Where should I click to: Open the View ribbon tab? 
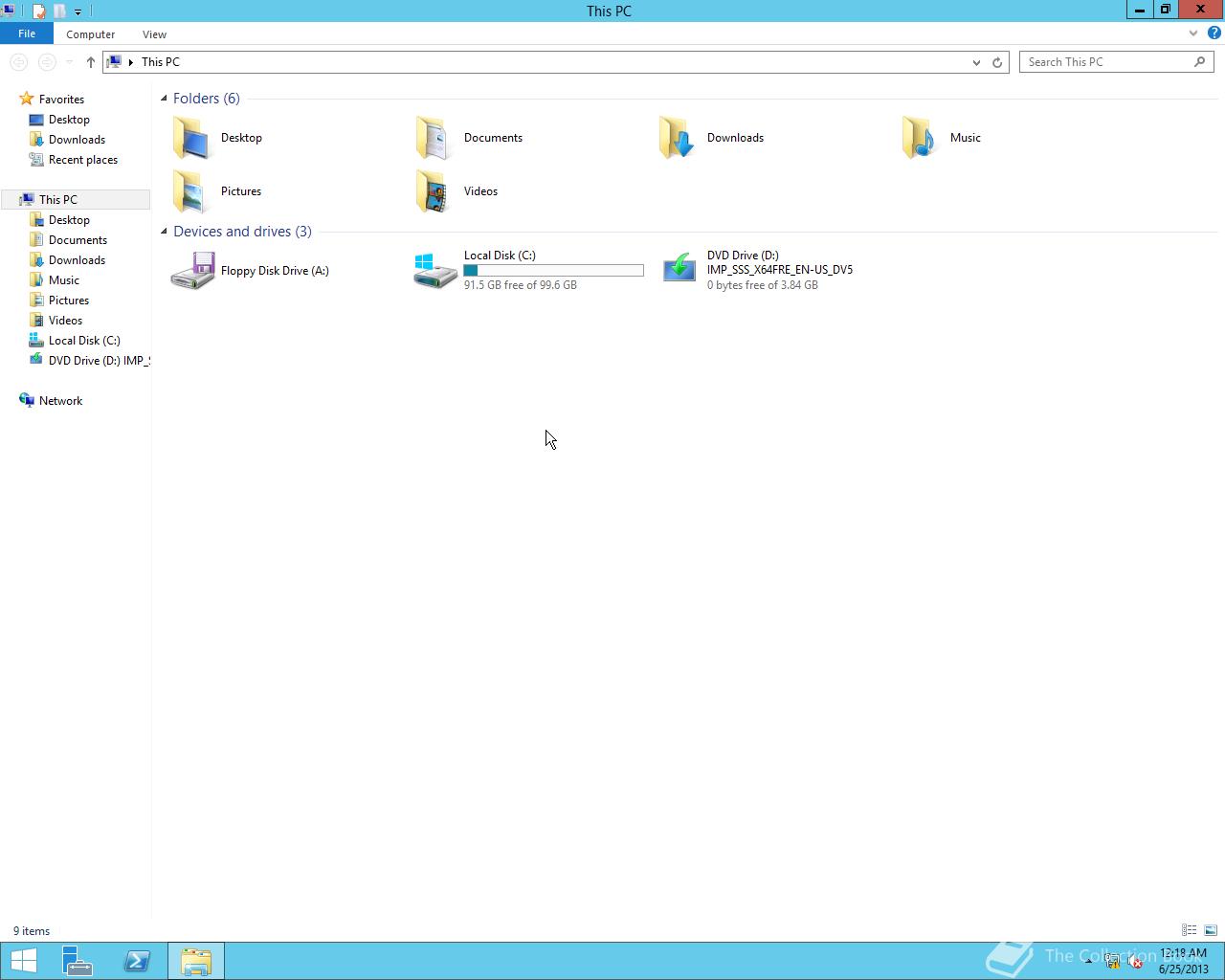154,34
